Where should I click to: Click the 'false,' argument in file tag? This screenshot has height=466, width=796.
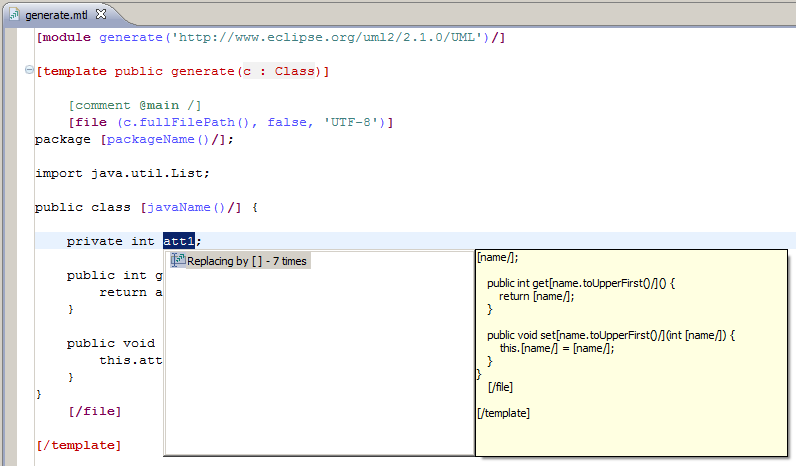(x=290, y=122)
